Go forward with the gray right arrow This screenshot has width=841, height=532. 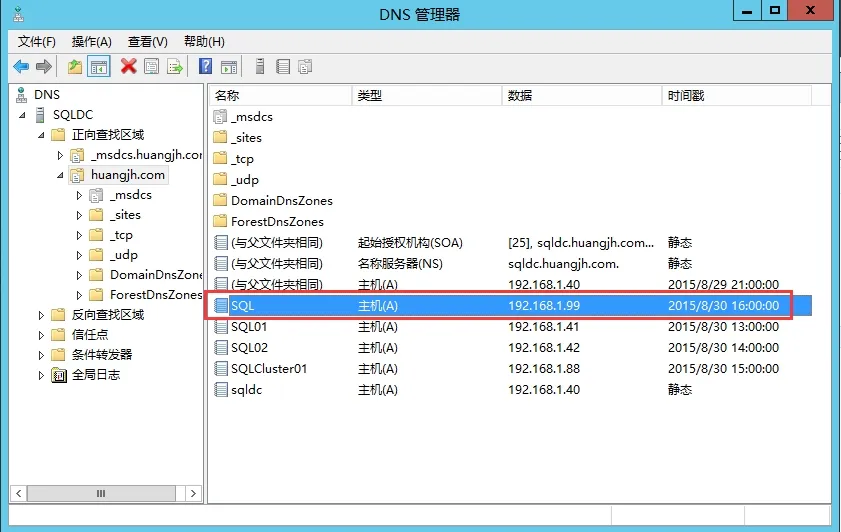coord(44,66)
